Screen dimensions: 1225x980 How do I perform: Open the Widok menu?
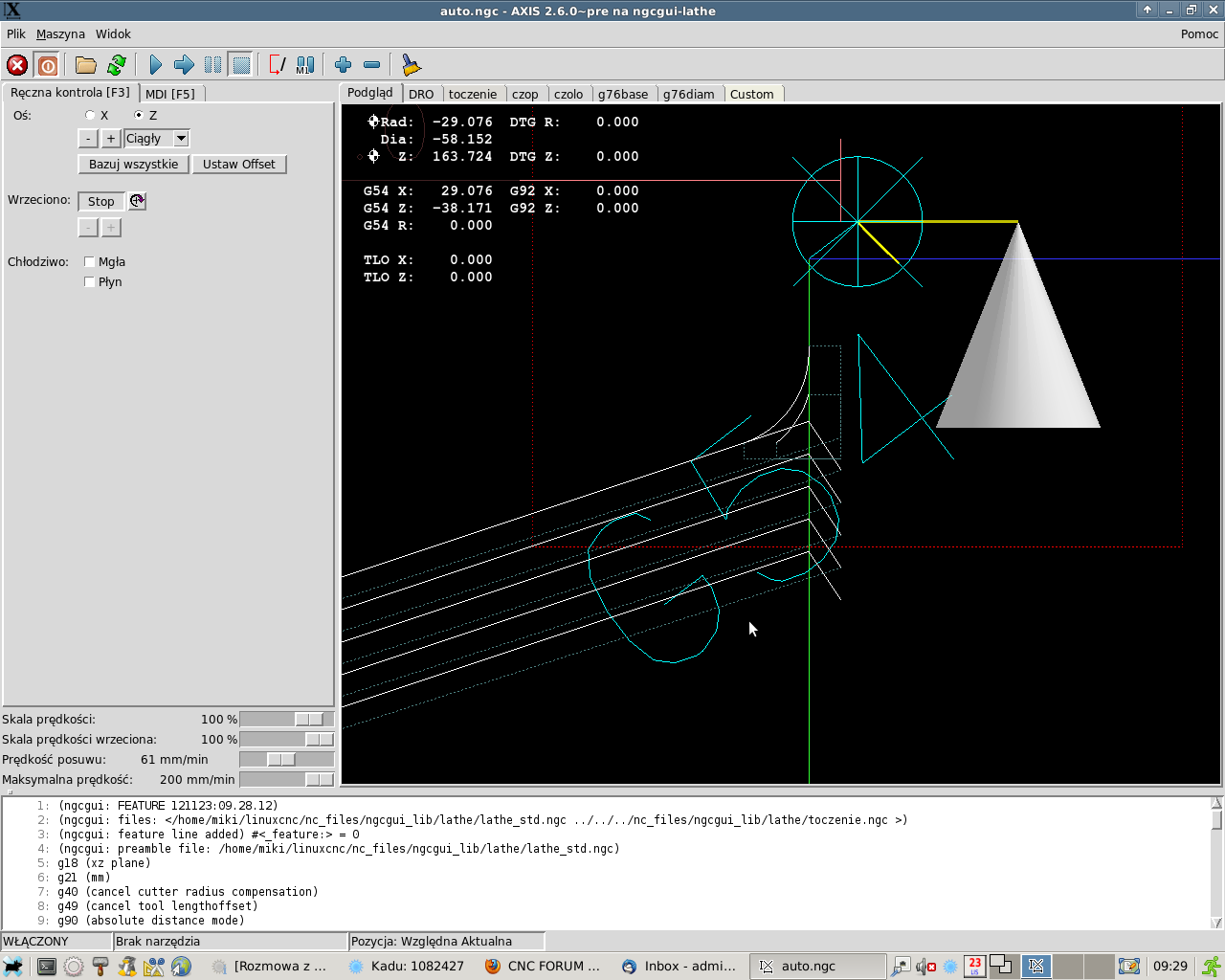113,33
